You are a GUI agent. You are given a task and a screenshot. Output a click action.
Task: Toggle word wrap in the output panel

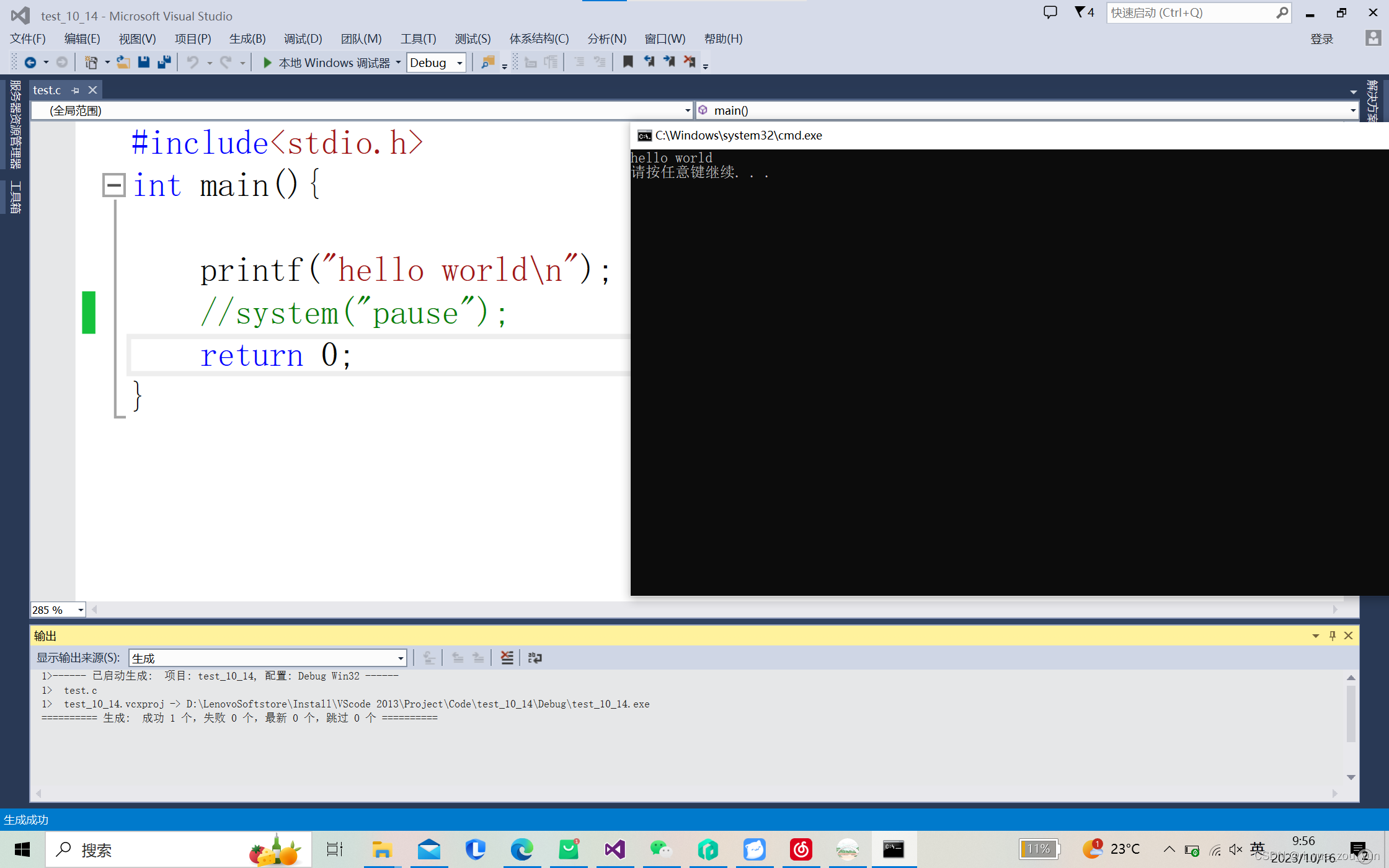[x=535, y=658]
